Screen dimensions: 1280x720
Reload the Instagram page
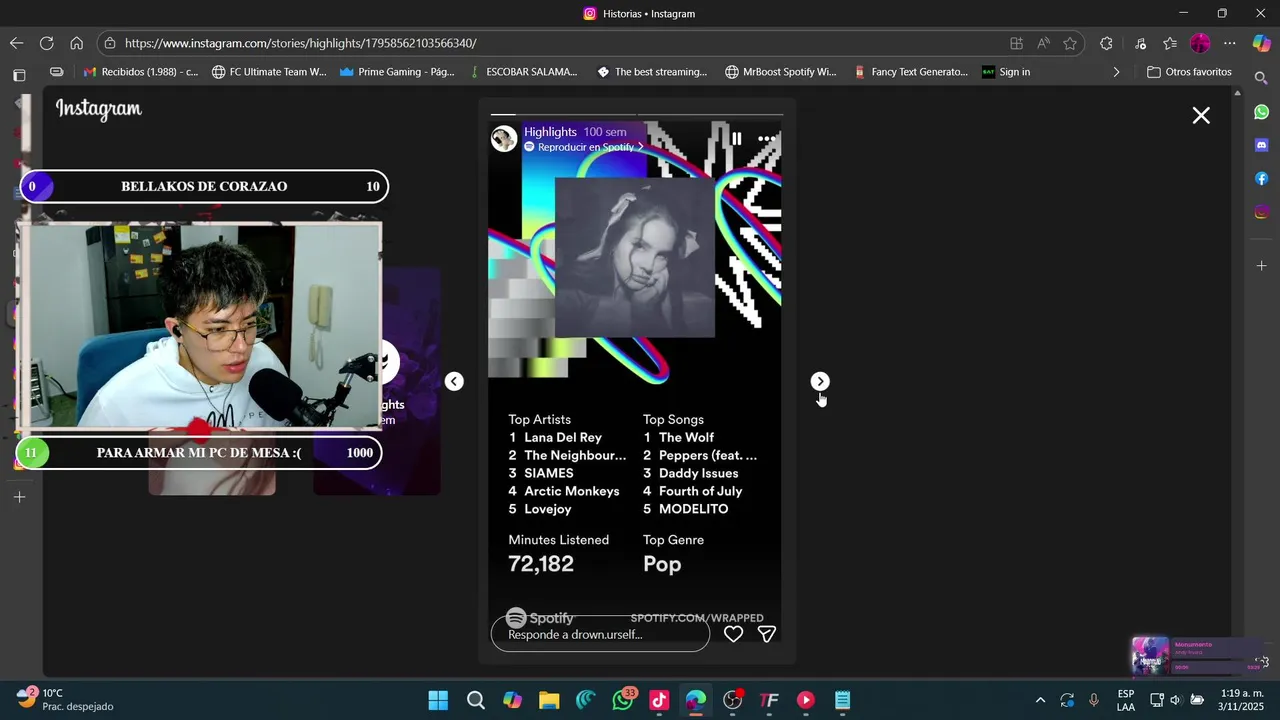click(x=46, y=43)
